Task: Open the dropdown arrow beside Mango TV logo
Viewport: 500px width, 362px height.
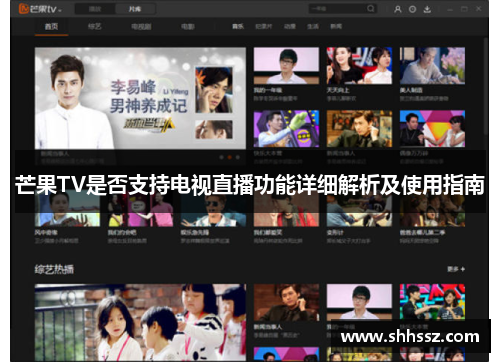Action: click(x=60, y=10)
